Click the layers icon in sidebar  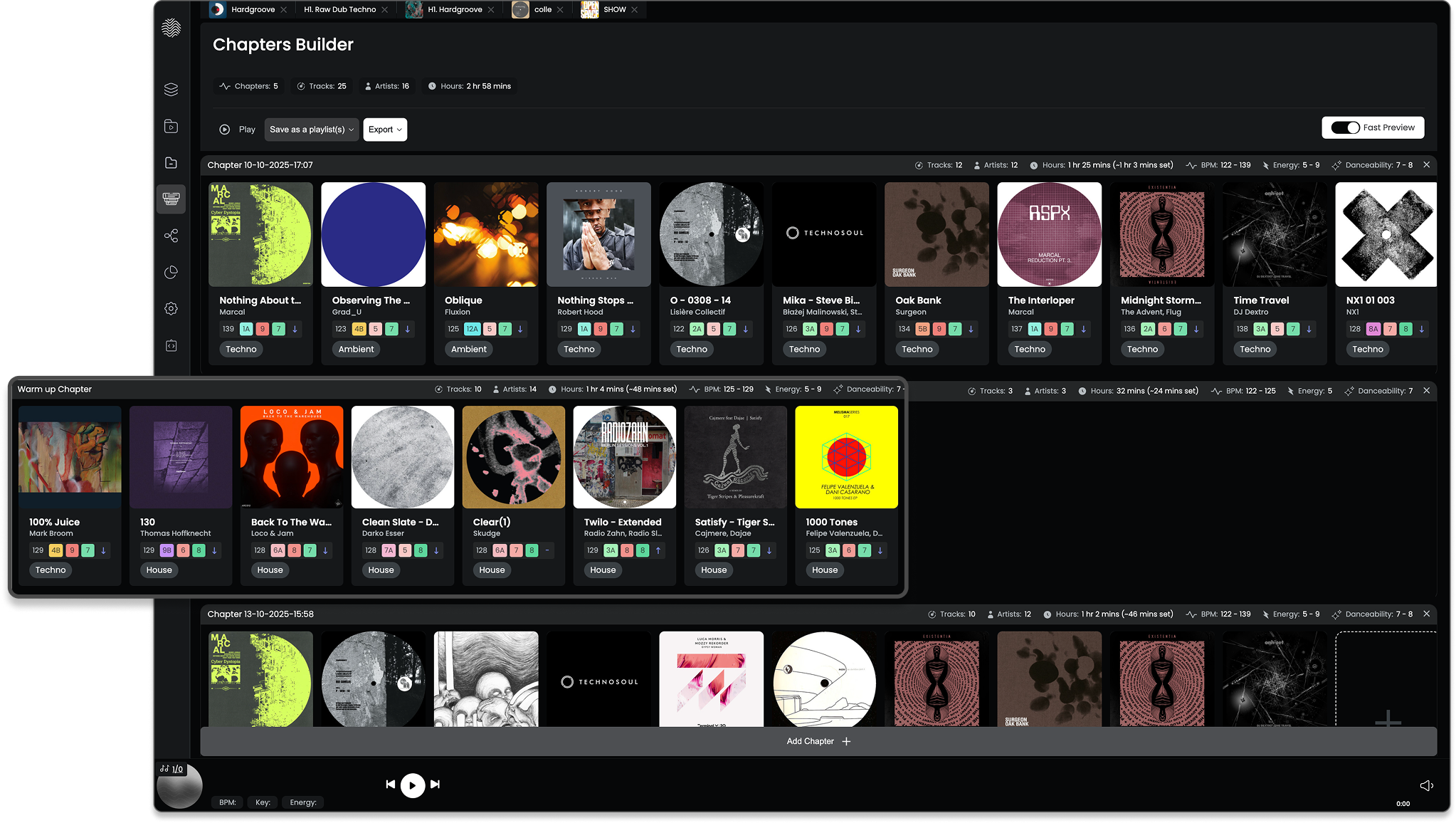pos(171,90)
